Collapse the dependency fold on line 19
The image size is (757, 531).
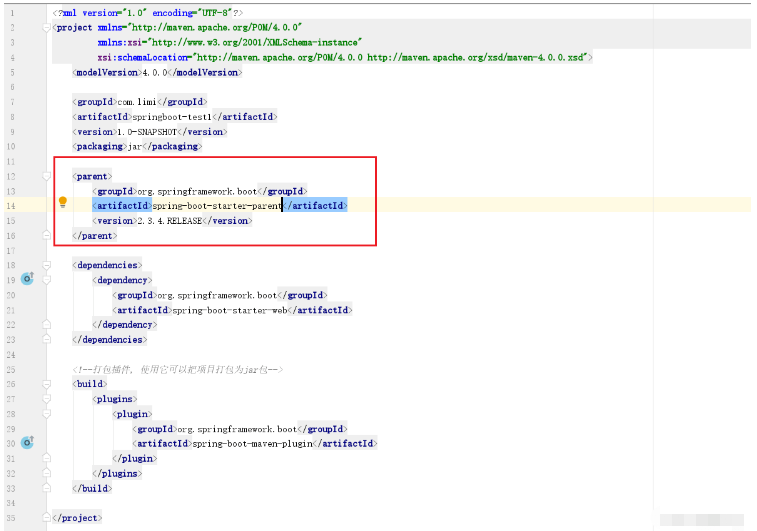46,280
